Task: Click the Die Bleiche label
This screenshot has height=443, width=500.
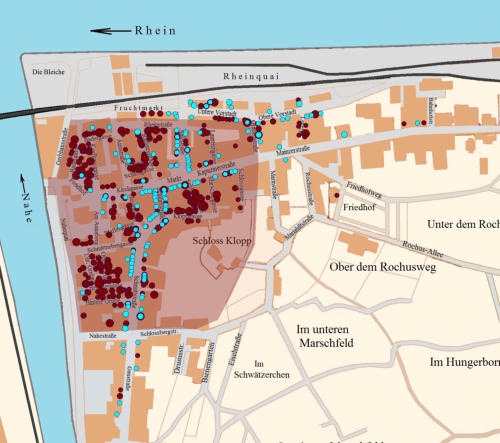Action: pyautogui.click(x=48, y=72)
